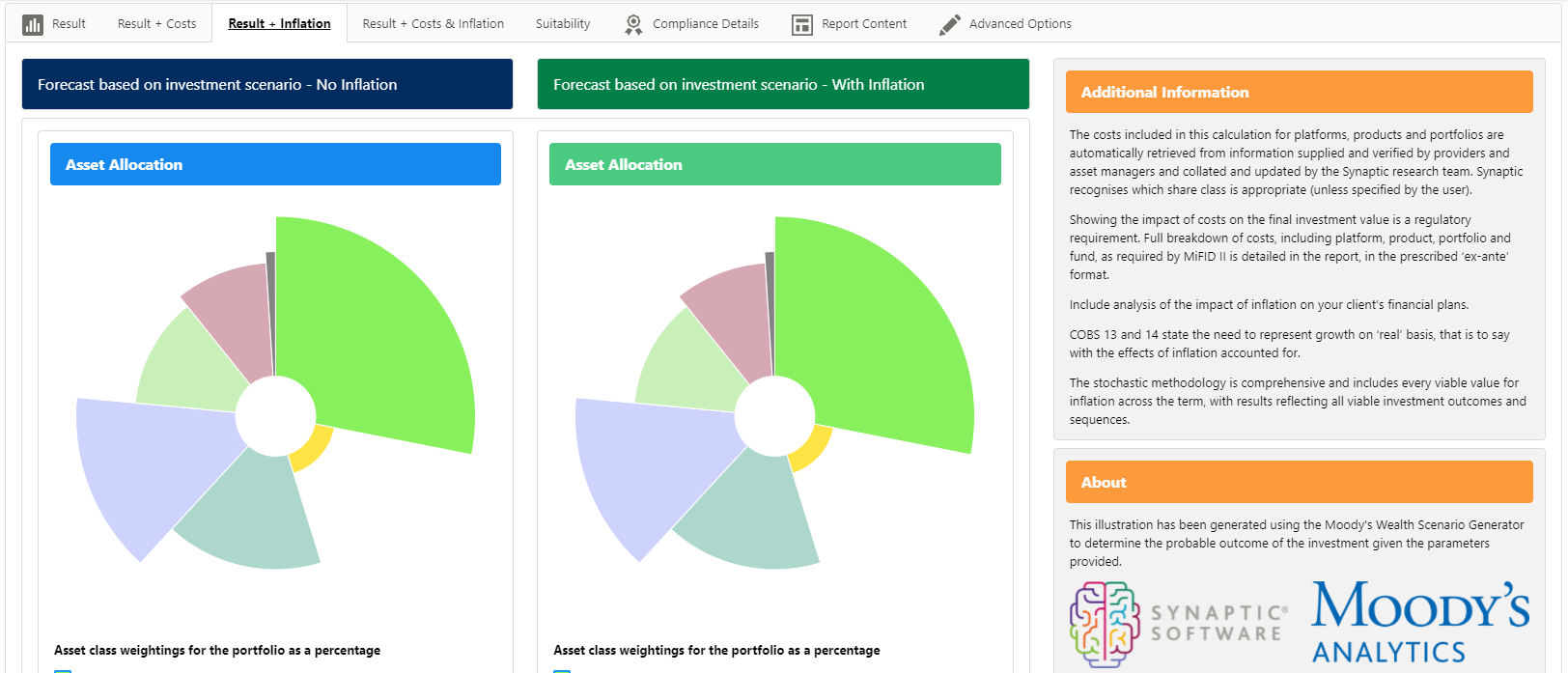Select the Result + Inflation tab

pos(279,24)
